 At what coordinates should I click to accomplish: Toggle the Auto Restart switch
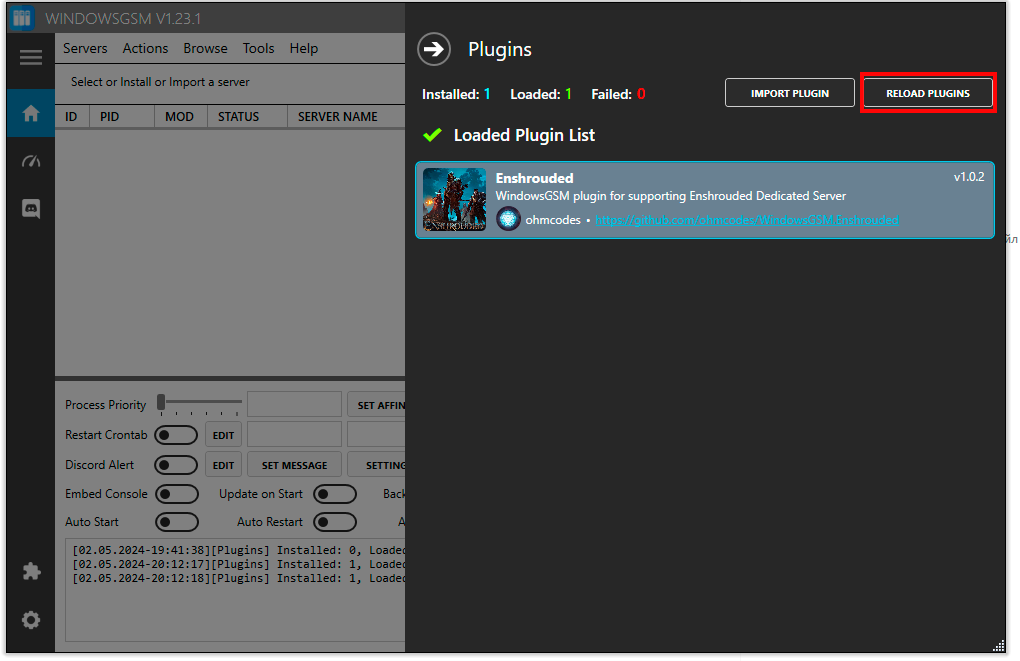(x=335, y=522)
